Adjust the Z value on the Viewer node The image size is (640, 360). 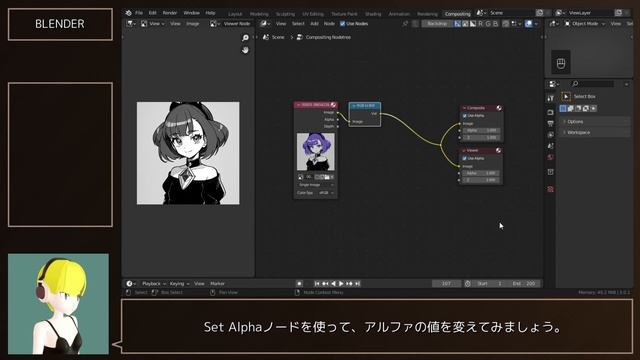(x=481, y=180)
